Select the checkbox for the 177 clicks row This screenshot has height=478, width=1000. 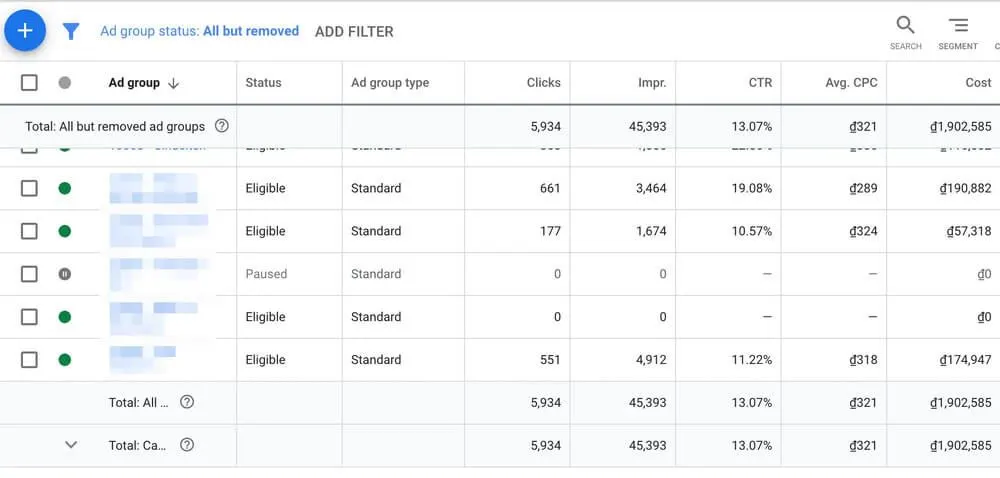point(29,231)
